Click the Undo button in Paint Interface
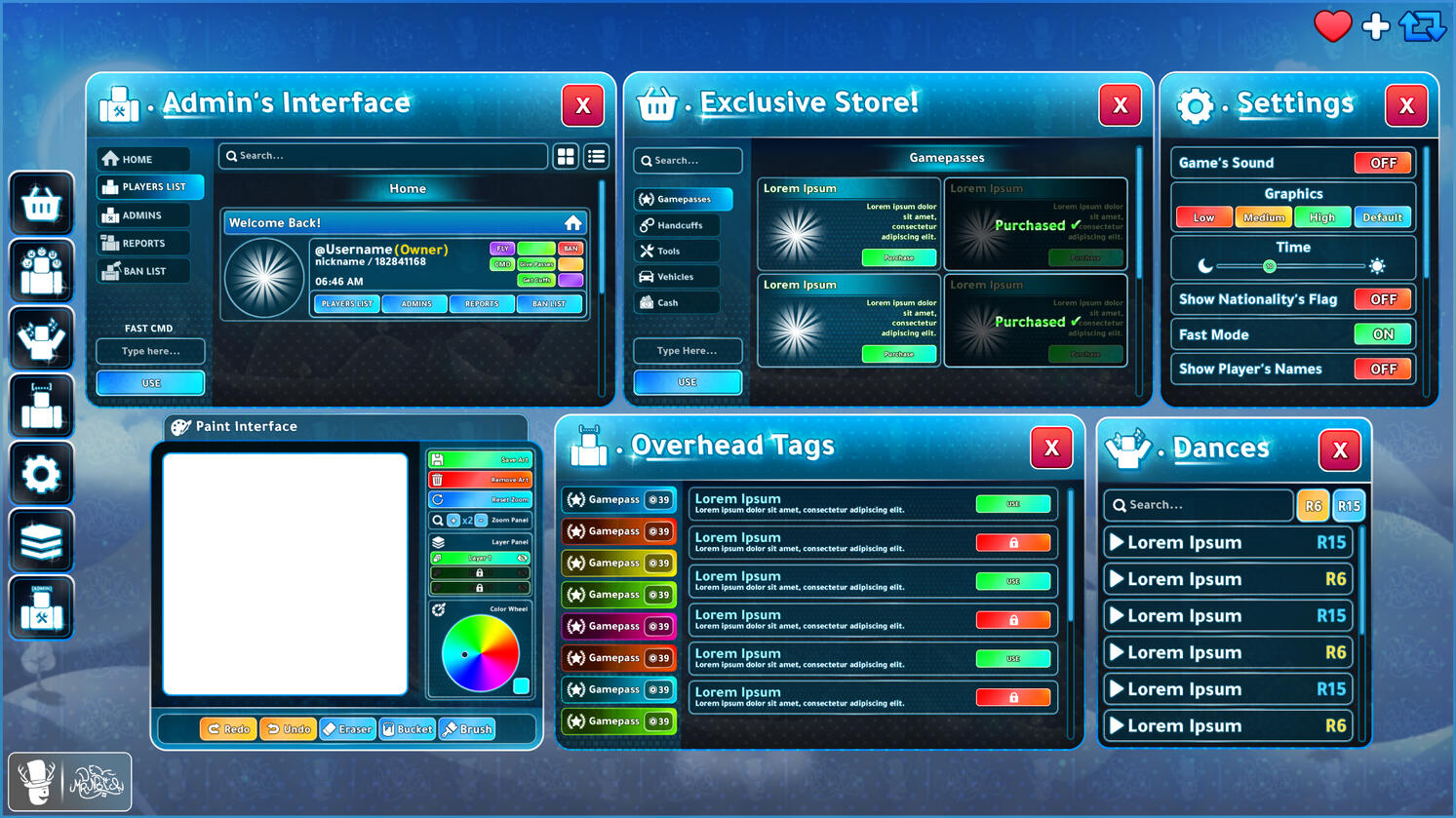This screenshot has width=1456, height=818. coord(288,729)
